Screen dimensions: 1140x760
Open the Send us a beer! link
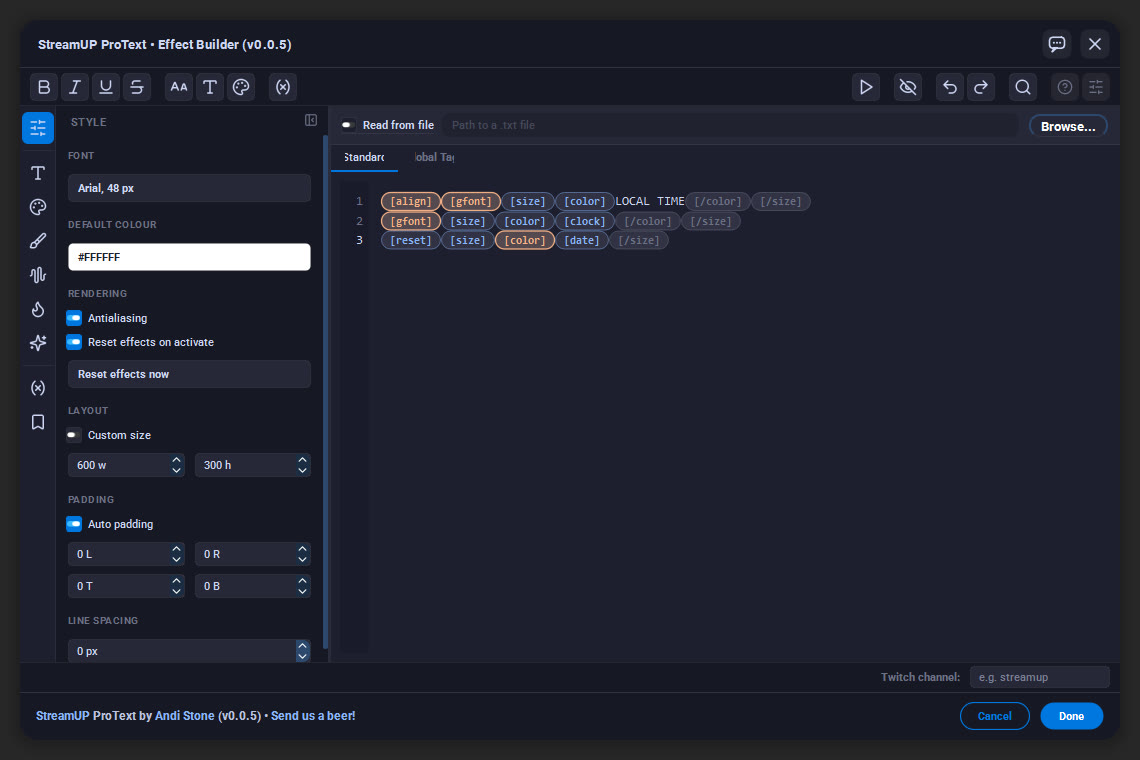click(x=313, y=716)
